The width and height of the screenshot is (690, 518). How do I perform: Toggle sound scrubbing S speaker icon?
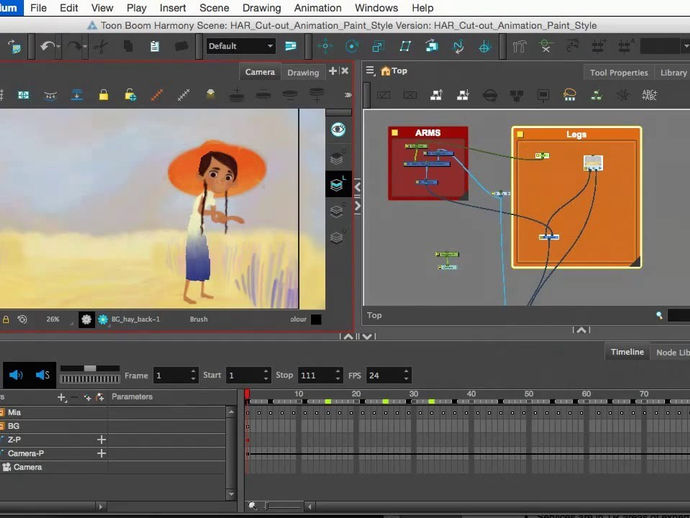[x=43, y=375]
